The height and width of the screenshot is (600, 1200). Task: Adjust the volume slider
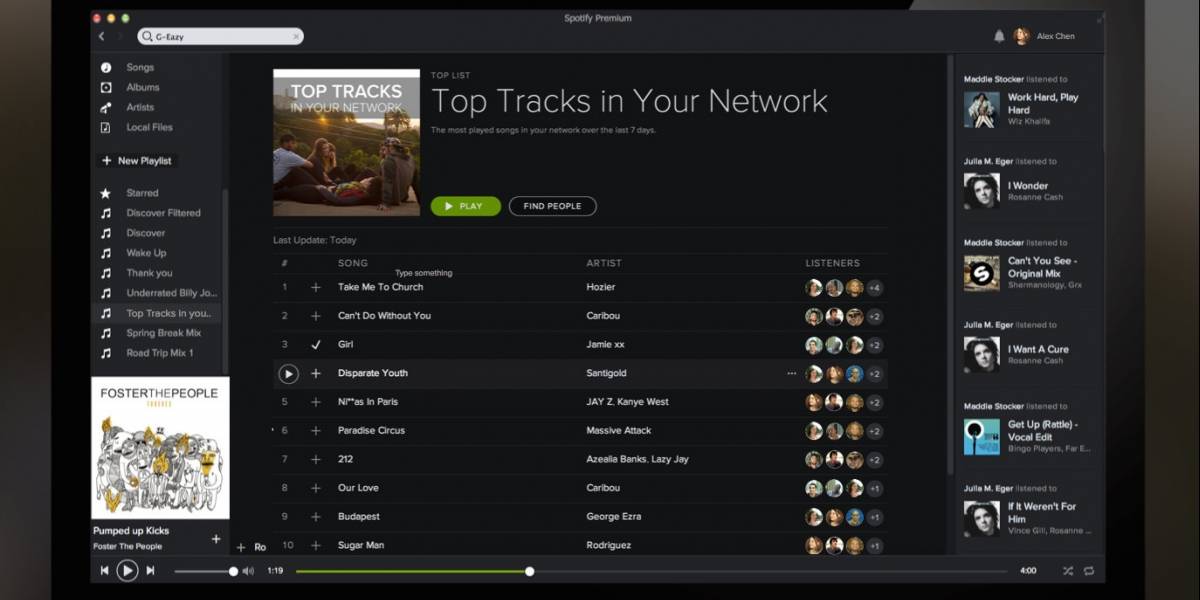[206, 571]
